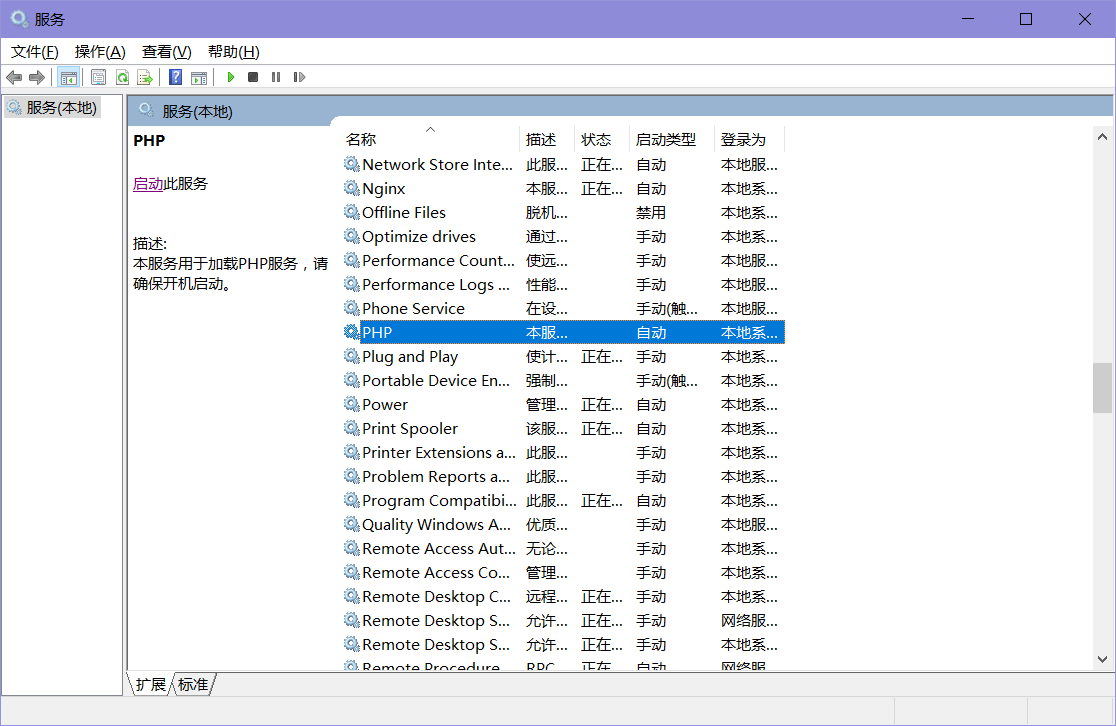1116x726 pixels.
Task: Click the Offline Files gear icon
Action: click(x=352, y=212)
